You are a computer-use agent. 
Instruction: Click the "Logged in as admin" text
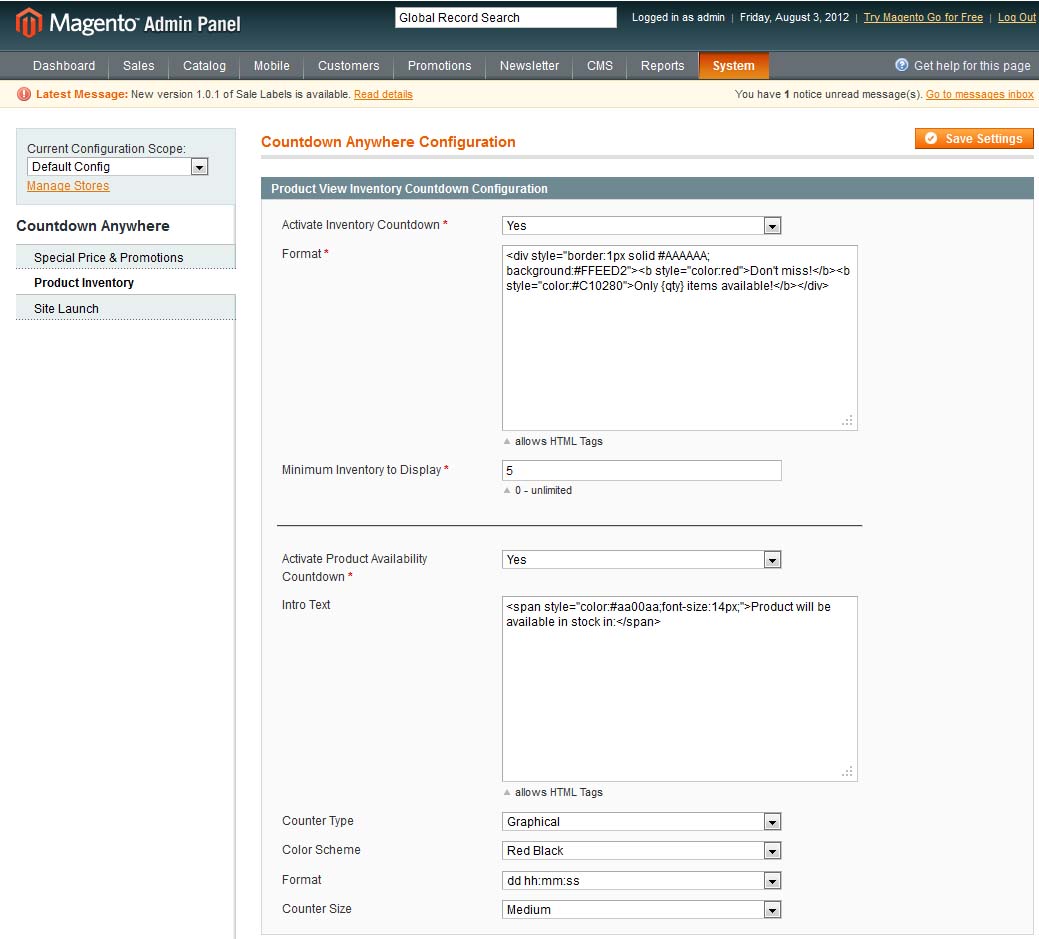678,17
